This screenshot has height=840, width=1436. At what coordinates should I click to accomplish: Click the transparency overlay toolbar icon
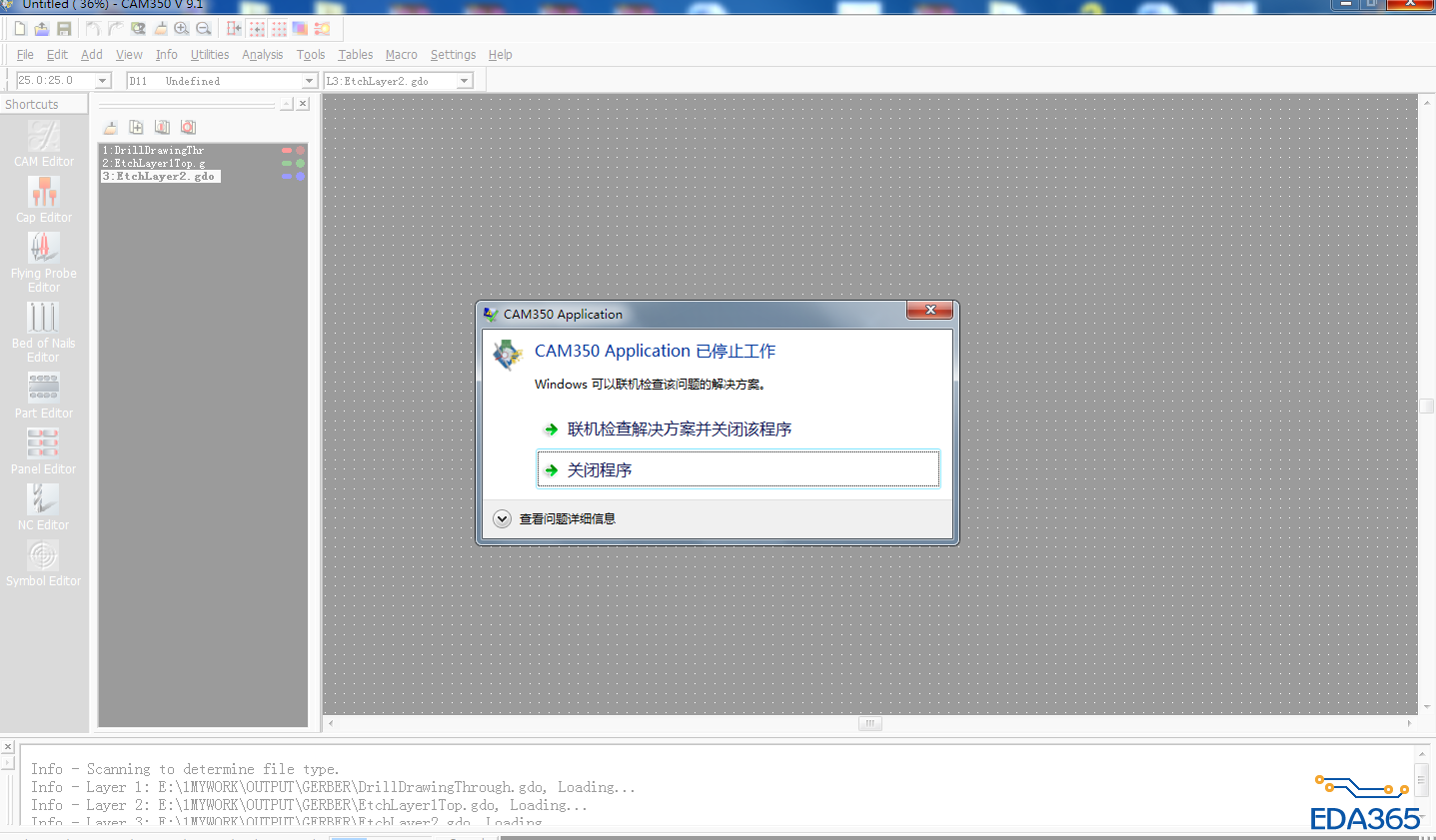click(x=300, y=29)
